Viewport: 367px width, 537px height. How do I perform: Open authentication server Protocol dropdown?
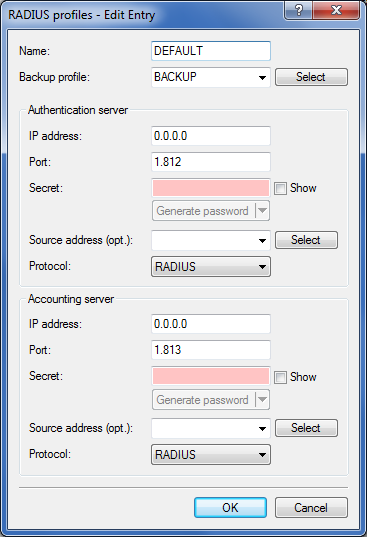coord(211,266)
